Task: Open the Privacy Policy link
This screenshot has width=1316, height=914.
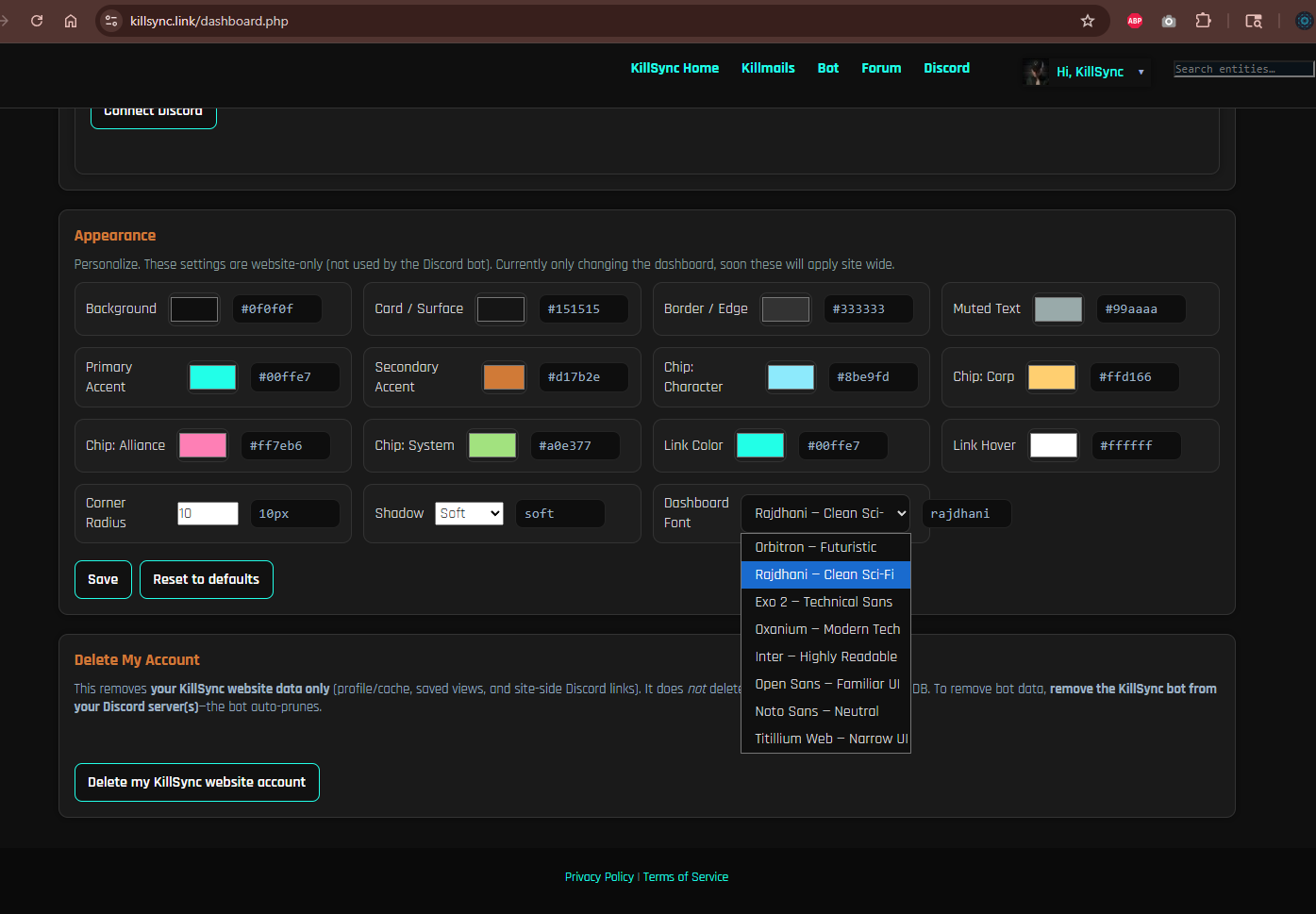Action: 599,877
